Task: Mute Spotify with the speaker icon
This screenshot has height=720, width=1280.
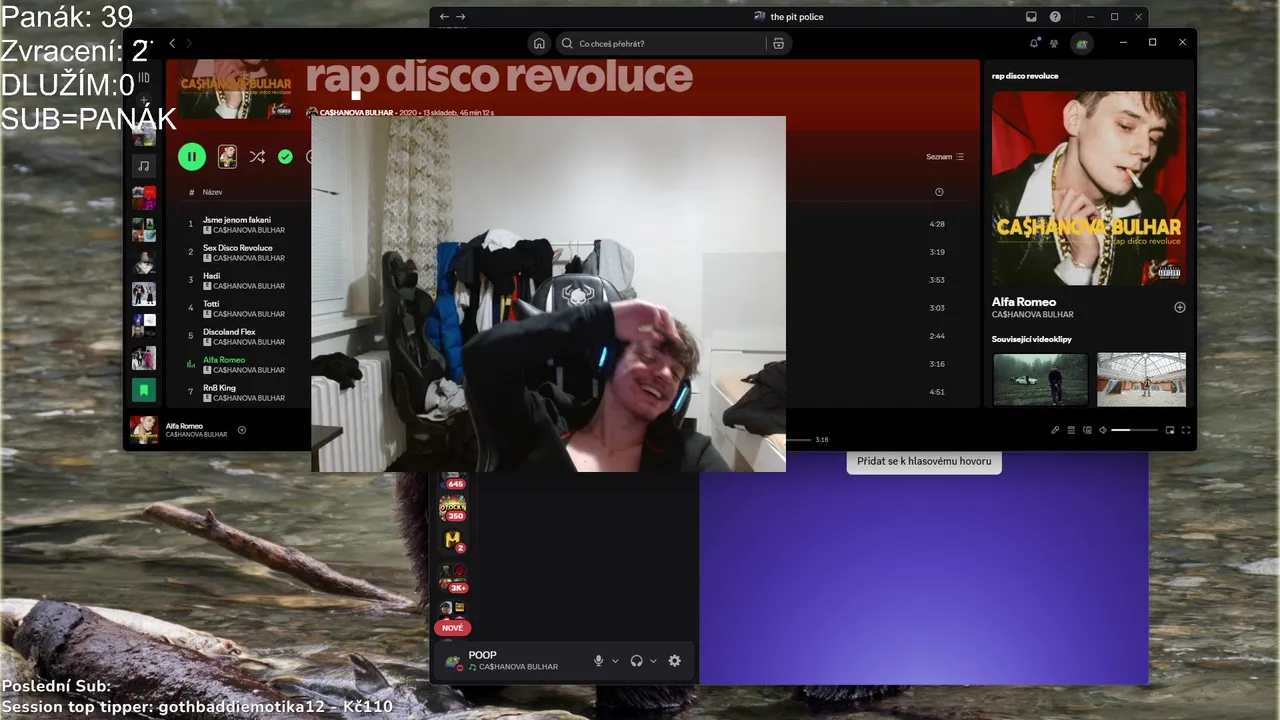Action: [1103, 430]
